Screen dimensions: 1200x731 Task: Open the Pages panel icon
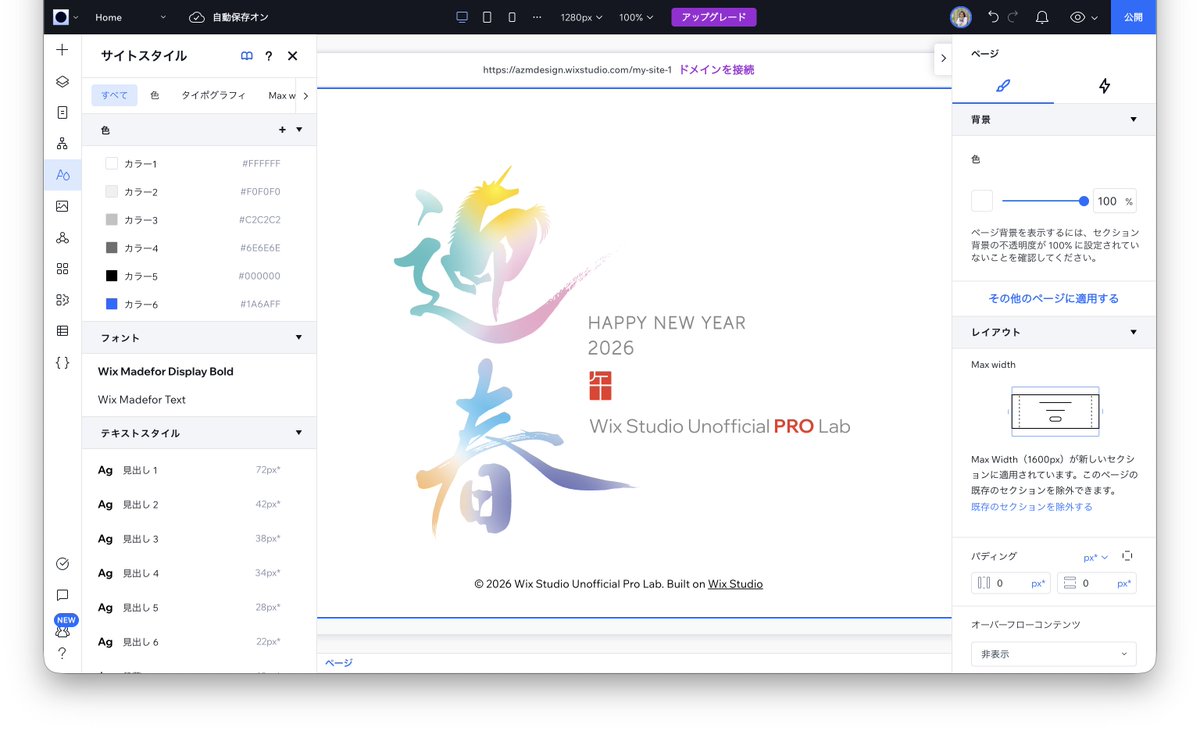[62, 113]
